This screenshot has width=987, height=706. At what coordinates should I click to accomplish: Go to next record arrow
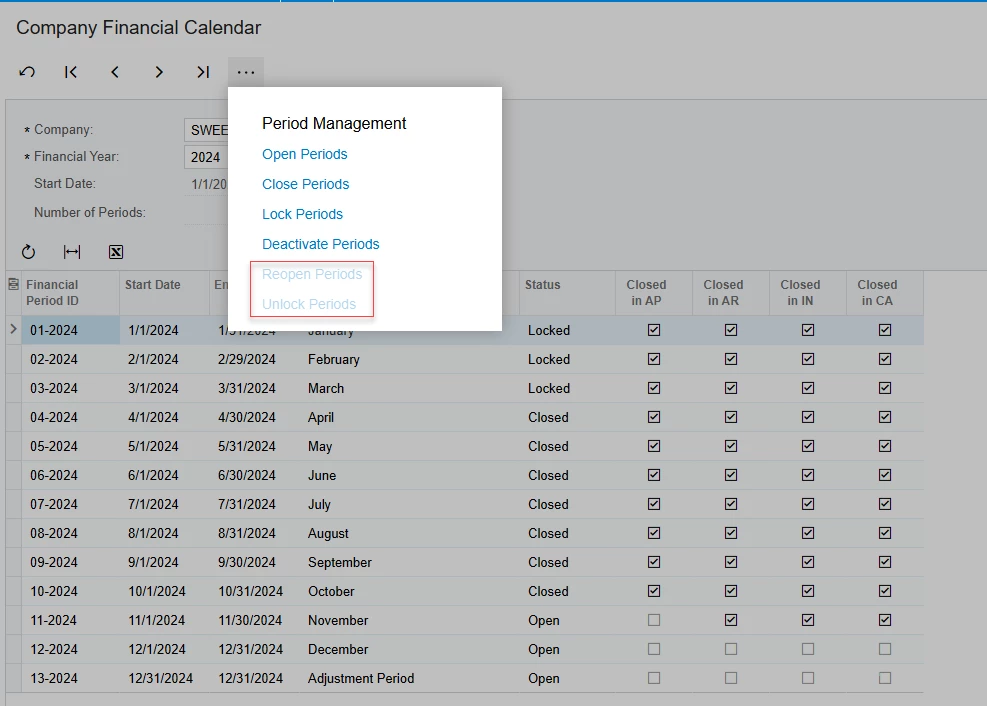point(159,72)
